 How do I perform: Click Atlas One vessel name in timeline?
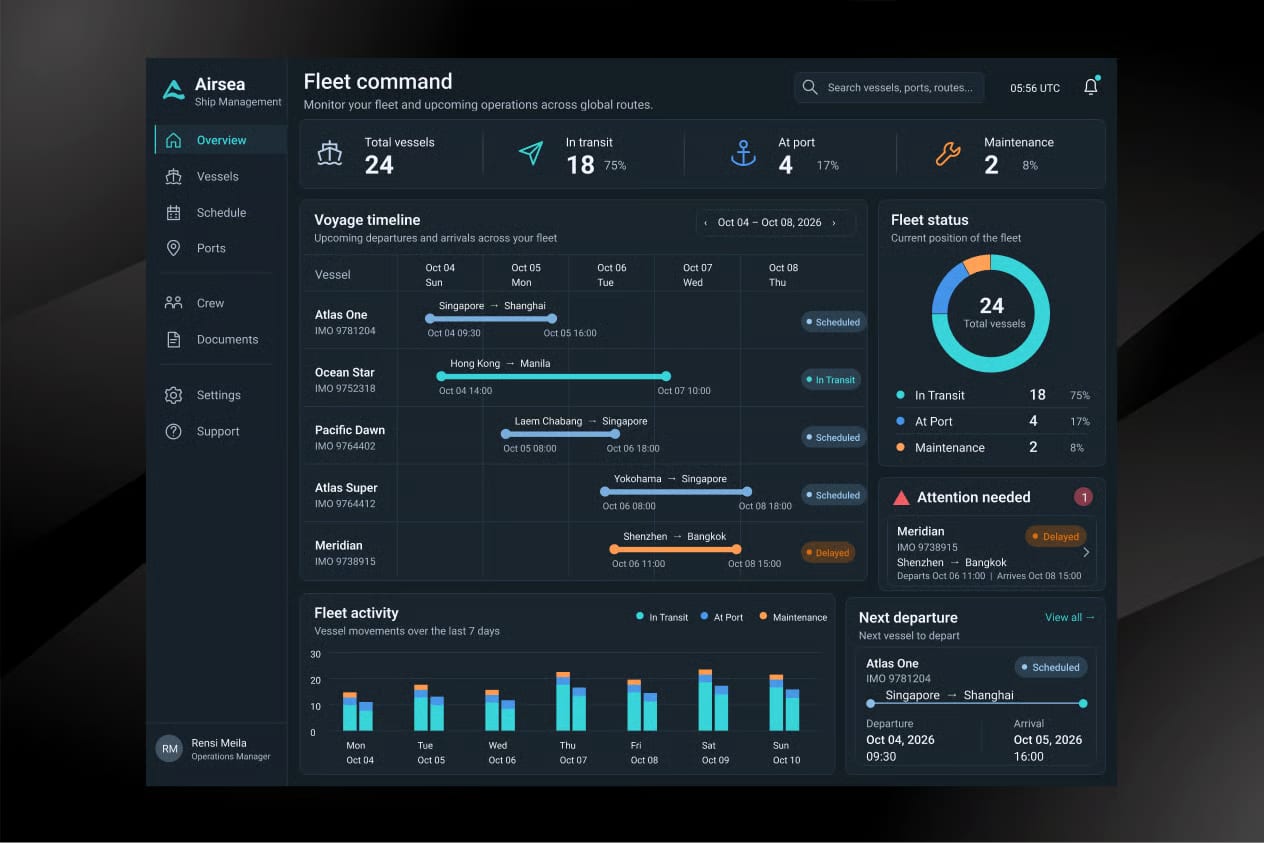tap(341, 315)
